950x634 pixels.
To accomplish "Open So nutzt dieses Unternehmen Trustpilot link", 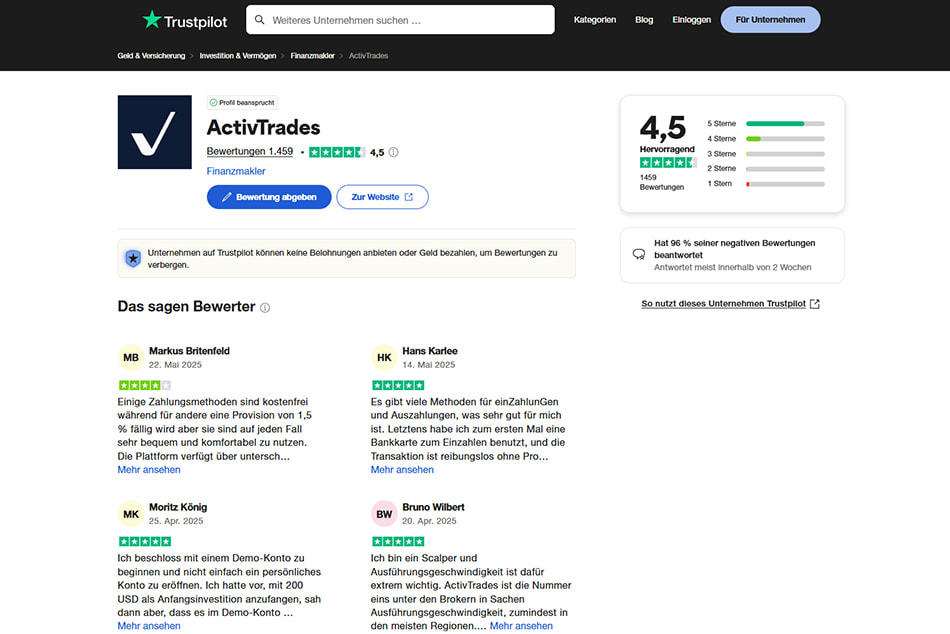I will [x=723, y=304].
